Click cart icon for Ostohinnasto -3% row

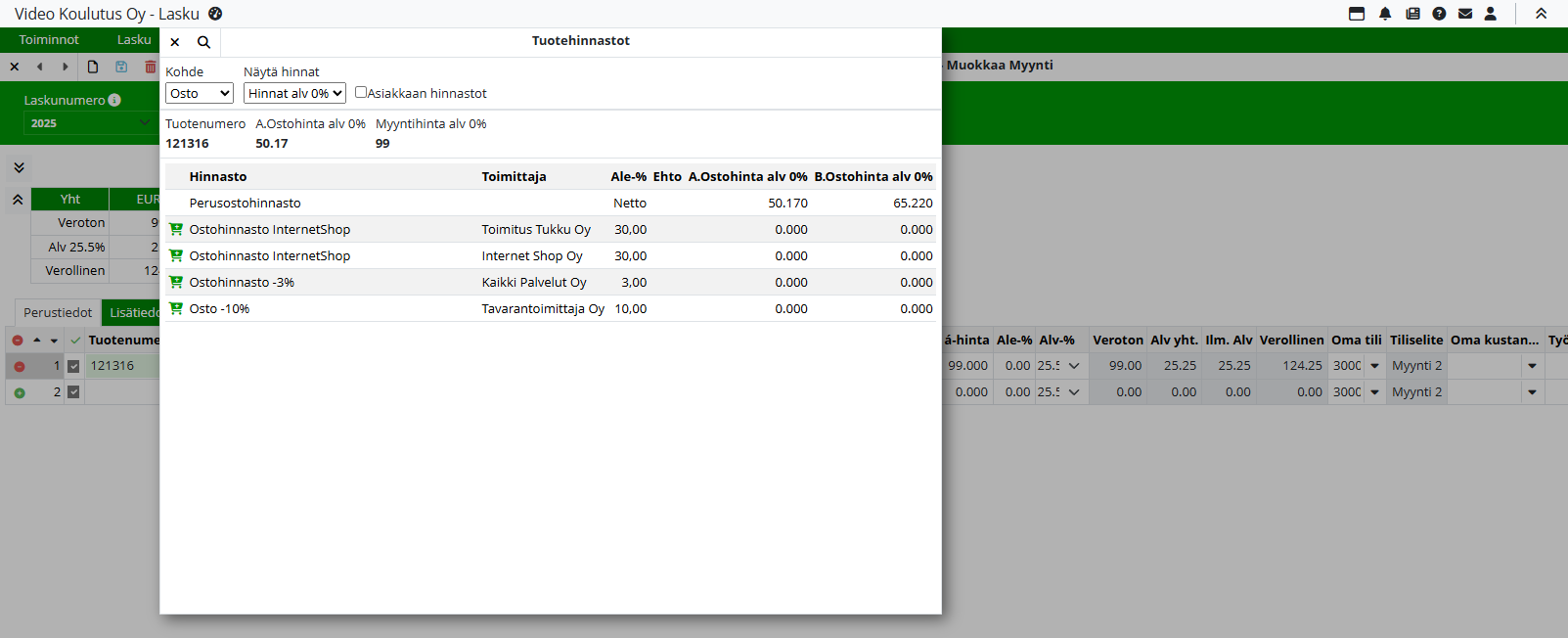point(176,282)
